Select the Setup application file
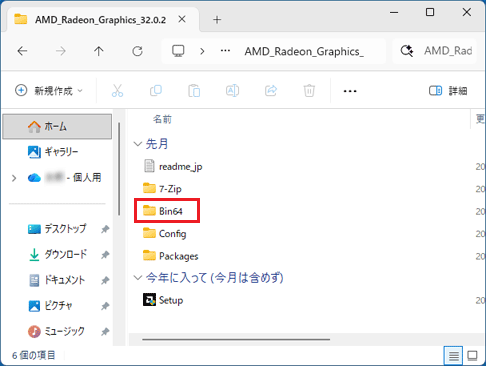 (x=163, y=300)
